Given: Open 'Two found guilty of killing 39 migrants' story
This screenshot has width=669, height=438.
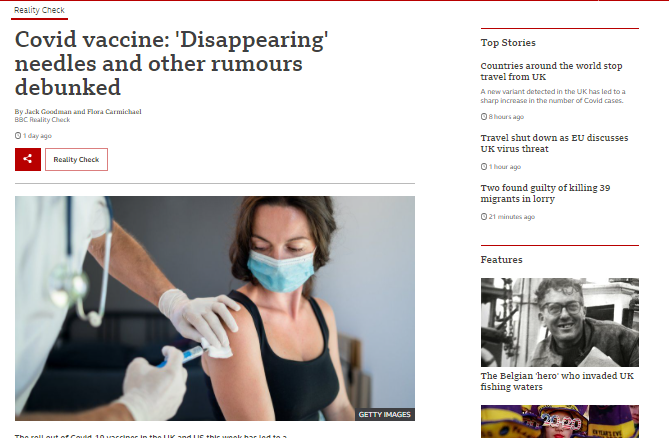Looking at the screenshot, I should click(545, 193).
